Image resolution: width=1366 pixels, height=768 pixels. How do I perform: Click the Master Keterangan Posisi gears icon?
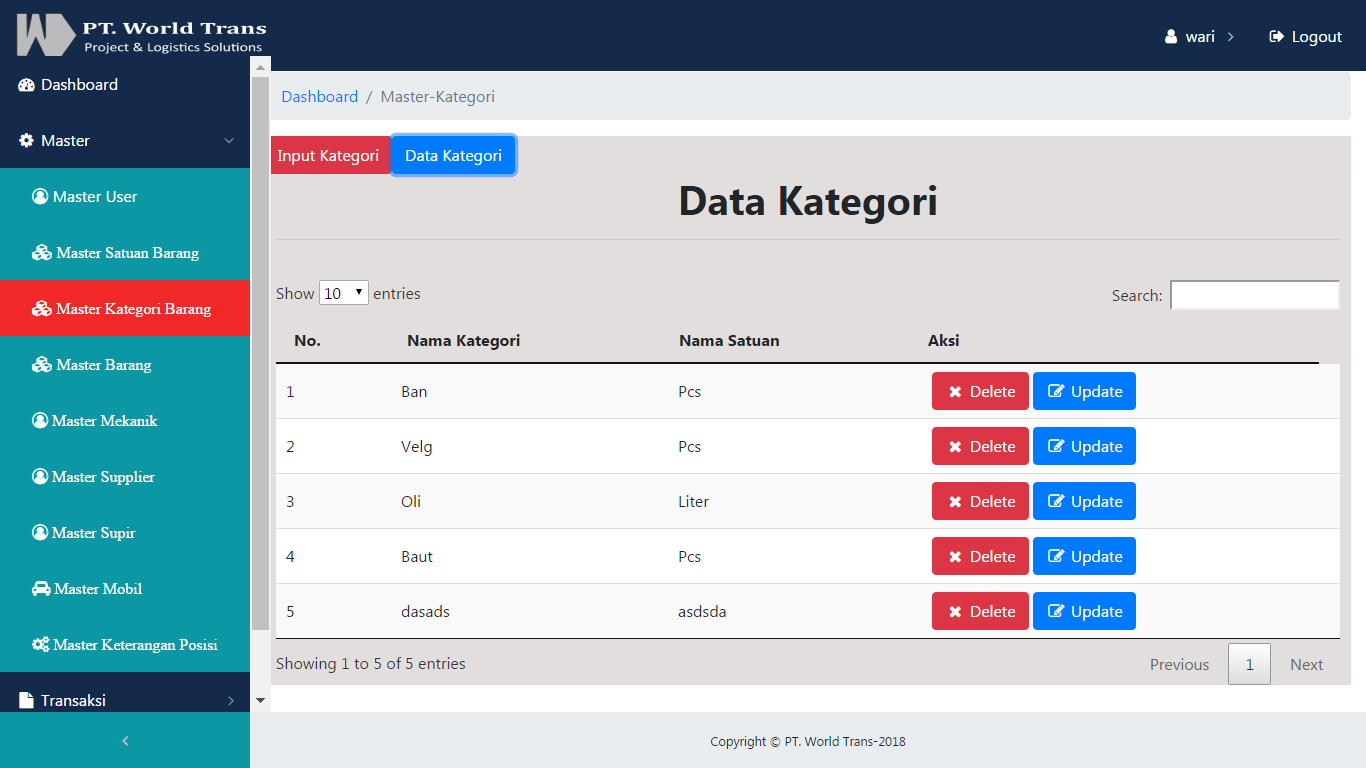tap(40, 645)
